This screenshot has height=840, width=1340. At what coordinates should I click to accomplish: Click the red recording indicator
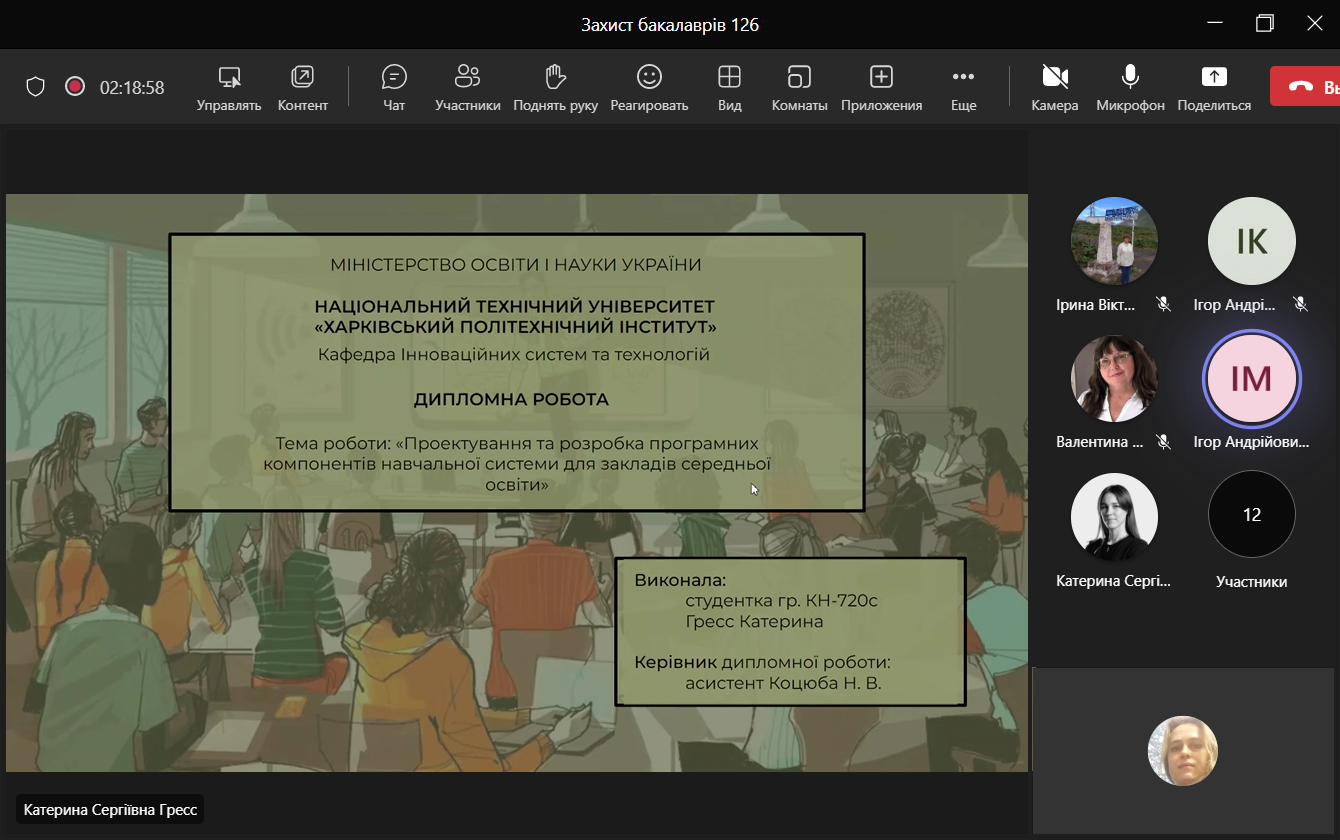pyautogui.click(x=75, y=87)
